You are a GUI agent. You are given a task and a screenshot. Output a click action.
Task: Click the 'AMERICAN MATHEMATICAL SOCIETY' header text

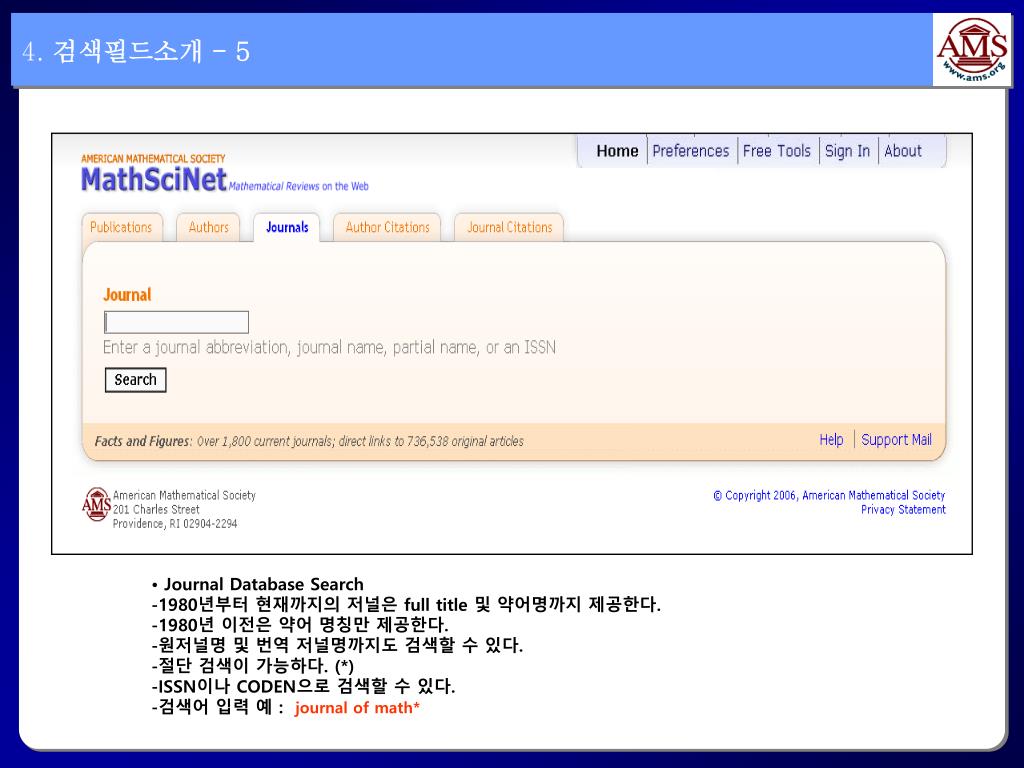tap(153, 159)
